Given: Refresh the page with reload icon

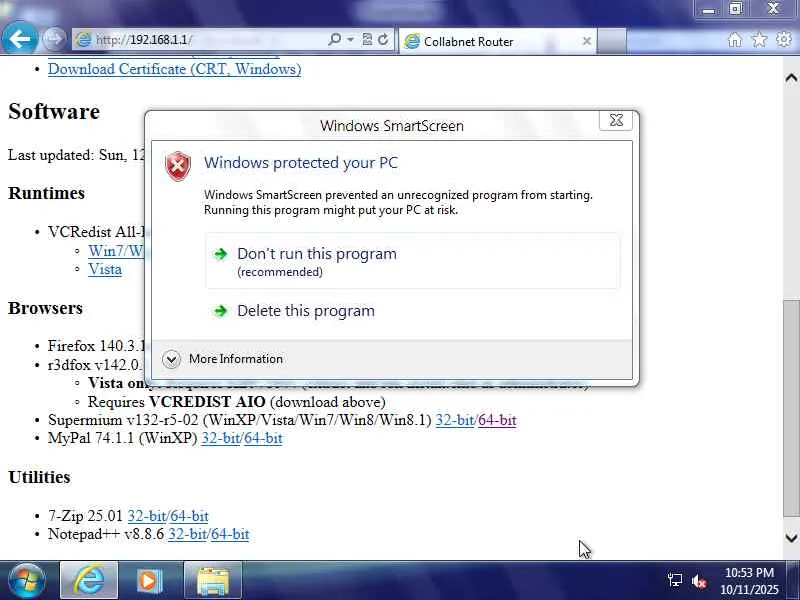Looking at the screenshot, I should (383, 39).
